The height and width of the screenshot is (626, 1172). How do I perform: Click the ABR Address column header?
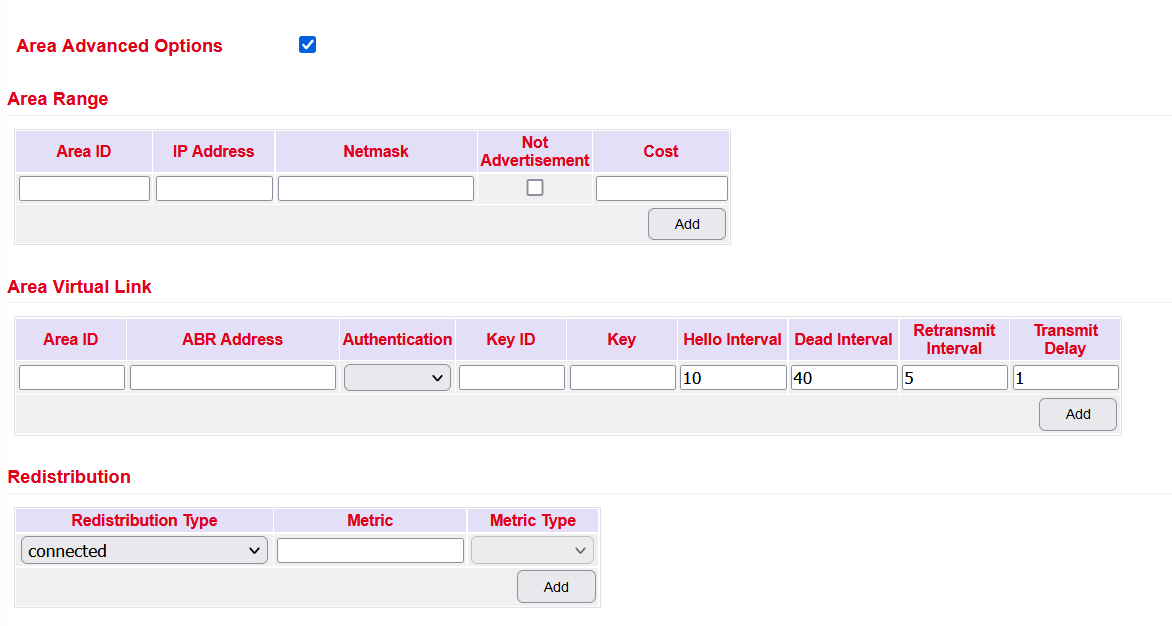tap(232, 339)
